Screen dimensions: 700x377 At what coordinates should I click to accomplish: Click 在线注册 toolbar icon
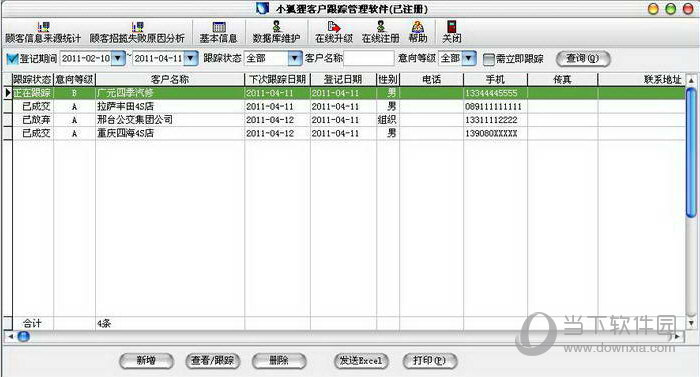point(380,32)
